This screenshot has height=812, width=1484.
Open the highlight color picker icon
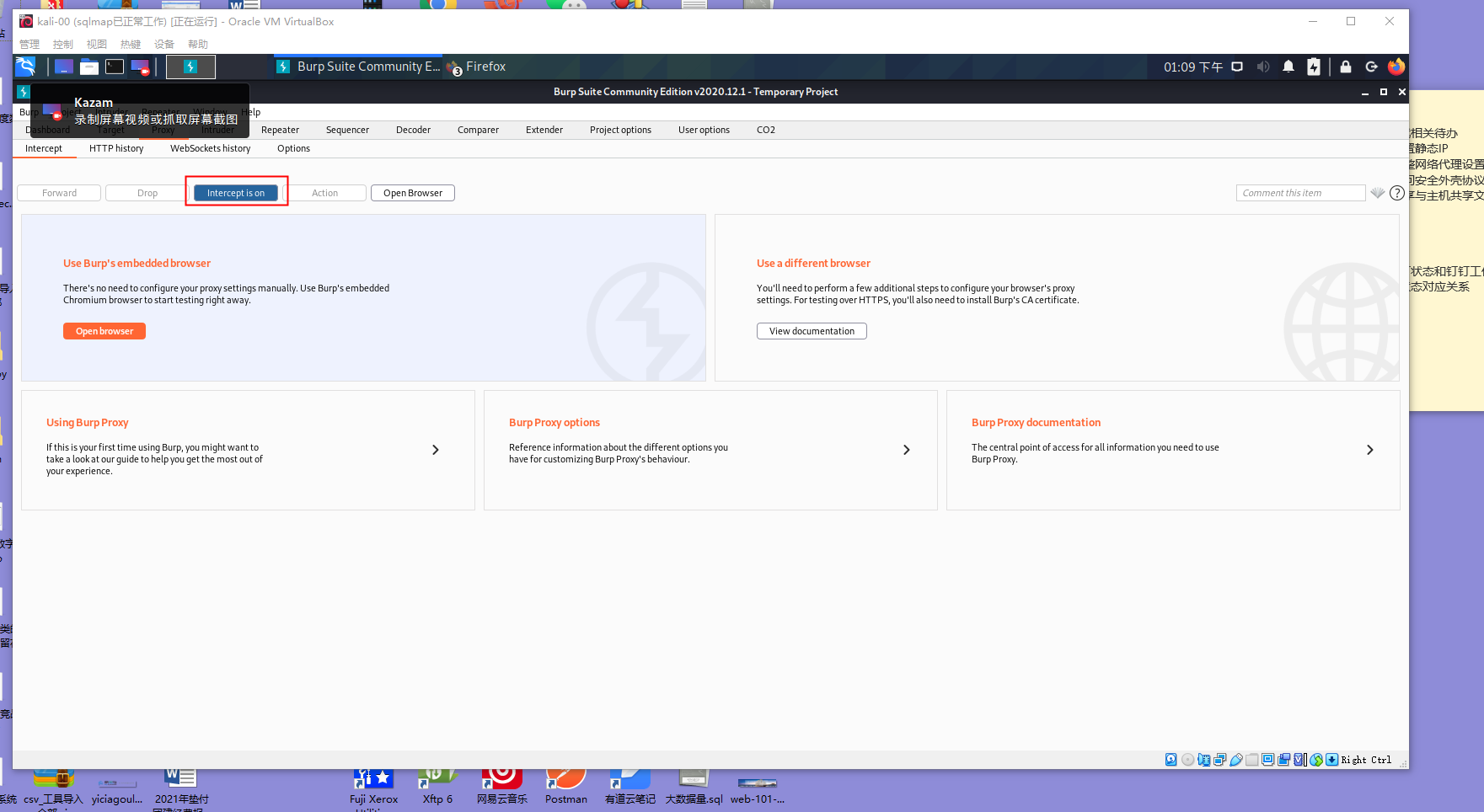coord(1378,193)
